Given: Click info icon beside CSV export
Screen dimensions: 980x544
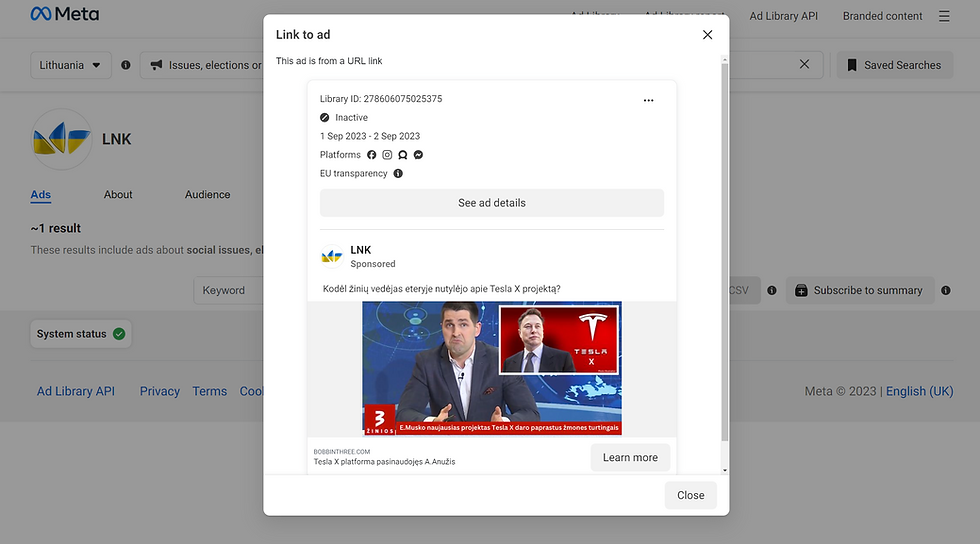Looking at the screenshot, I should point(772,290).
